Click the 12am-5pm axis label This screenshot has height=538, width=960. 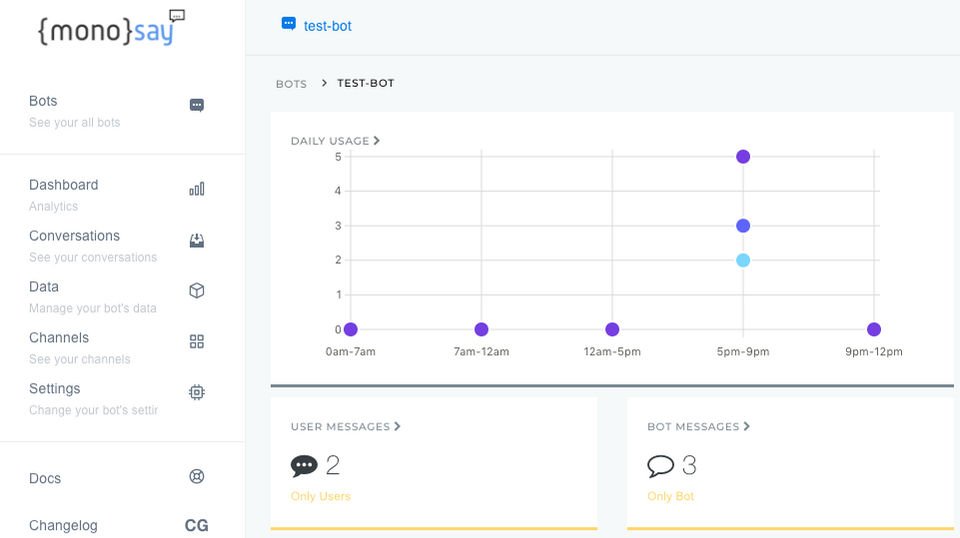click(612, 352)
